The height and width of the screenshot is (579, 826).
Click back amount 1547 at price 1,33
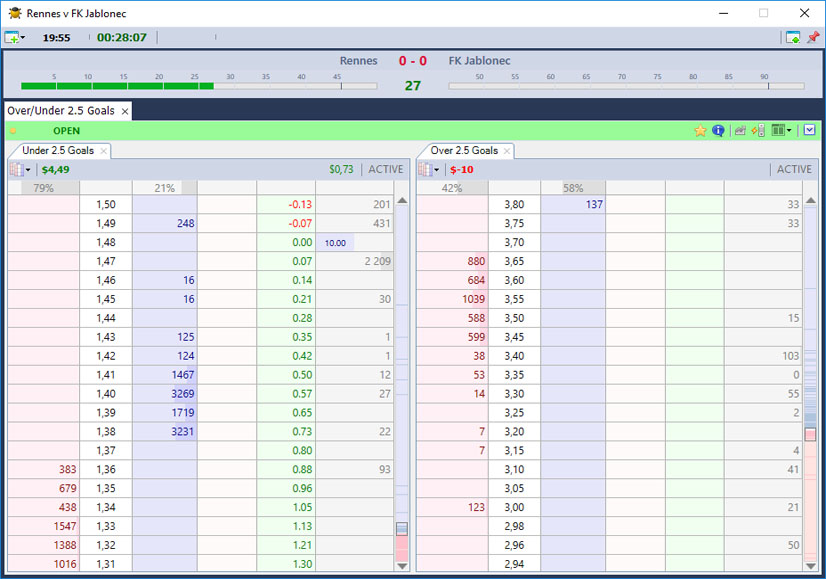click(44, 526)
